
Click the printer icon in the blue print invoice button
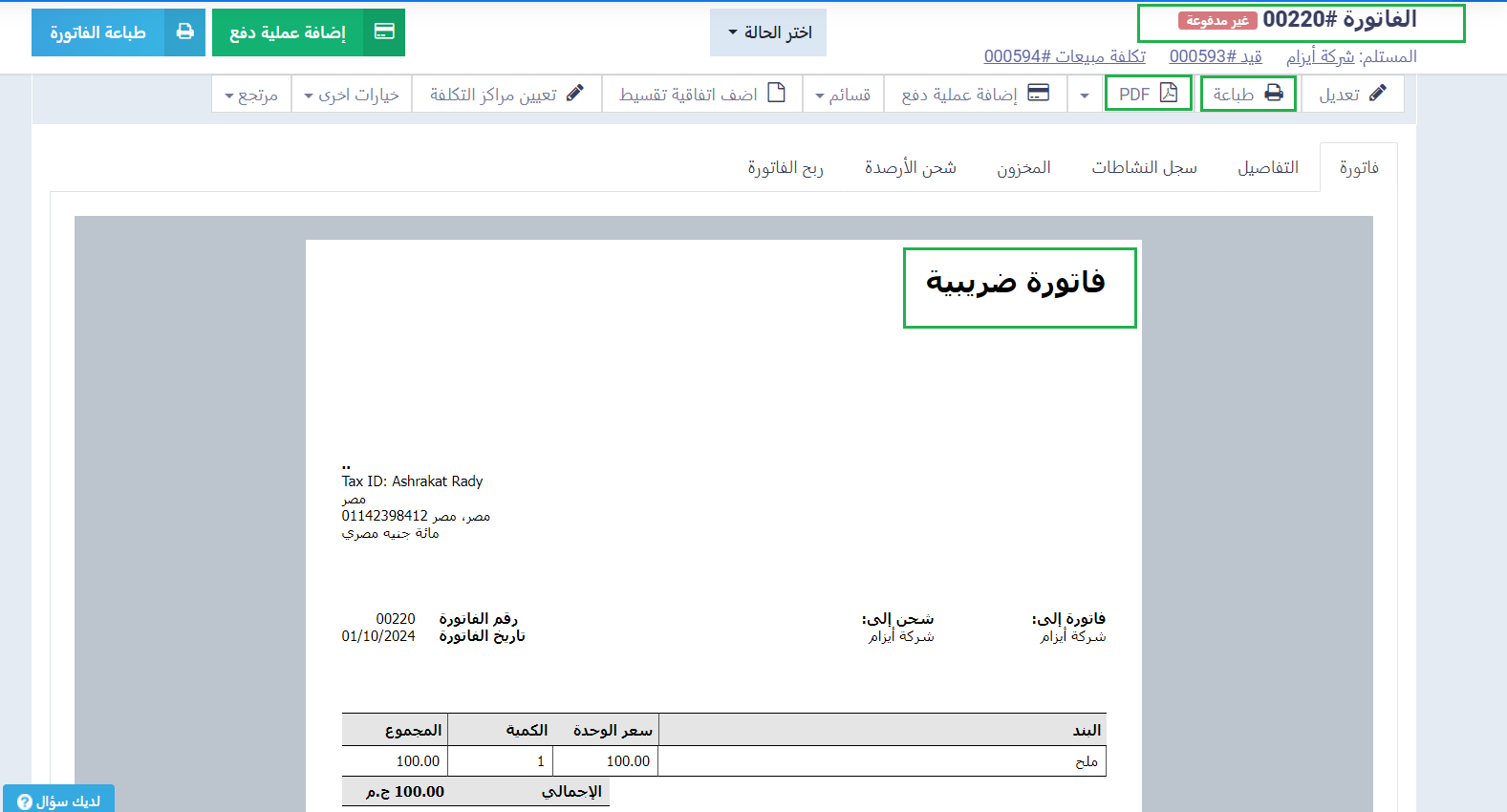coord(184,32)
